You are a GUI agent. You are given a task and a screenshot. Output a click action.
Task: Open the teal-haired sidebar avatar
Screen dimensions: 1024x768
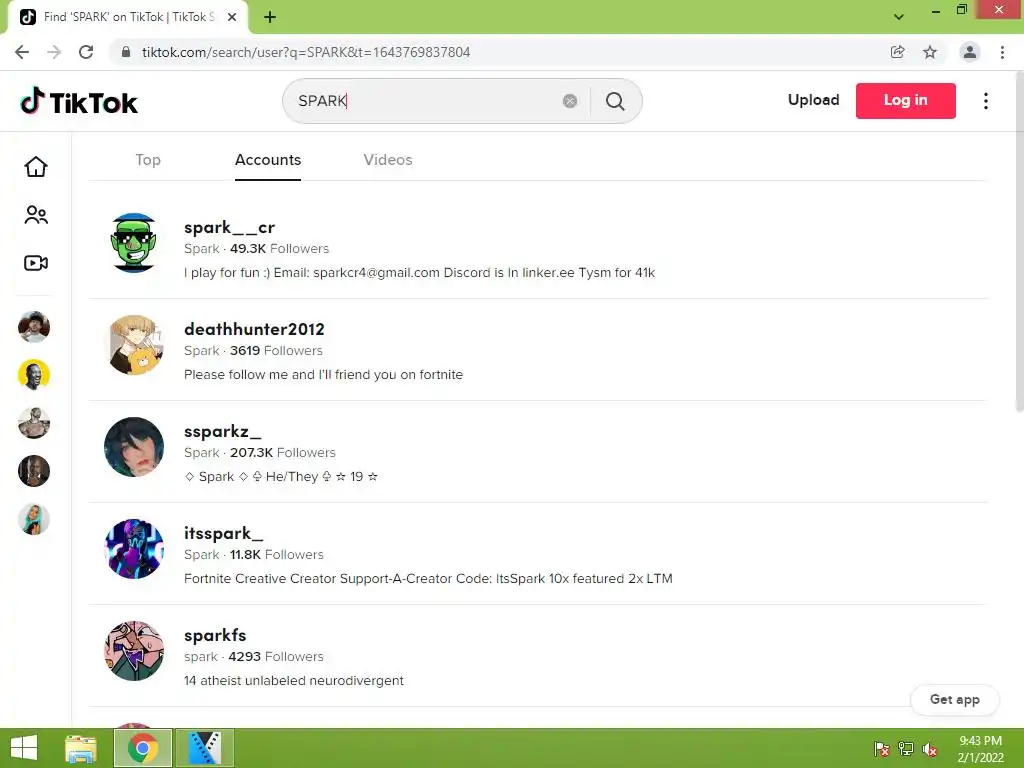point(34,520)
